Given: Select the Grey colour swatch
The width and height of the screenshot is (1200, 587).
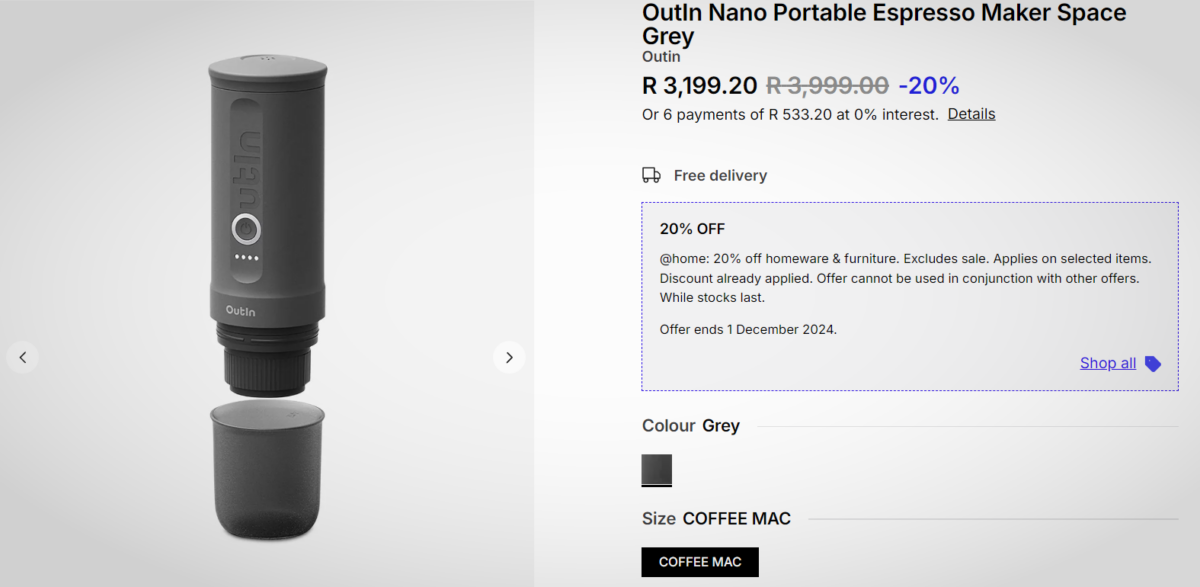Looking at the screenshot, I should coord(657,470).
